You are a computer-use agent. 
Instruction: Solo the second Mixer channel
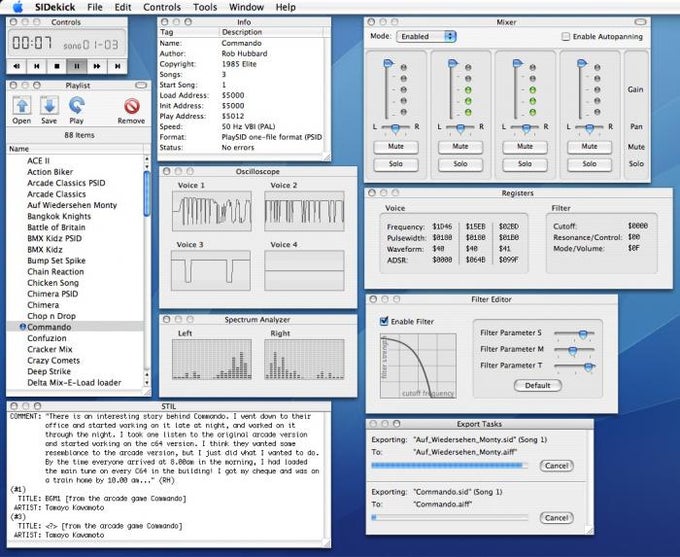(460, 164)
